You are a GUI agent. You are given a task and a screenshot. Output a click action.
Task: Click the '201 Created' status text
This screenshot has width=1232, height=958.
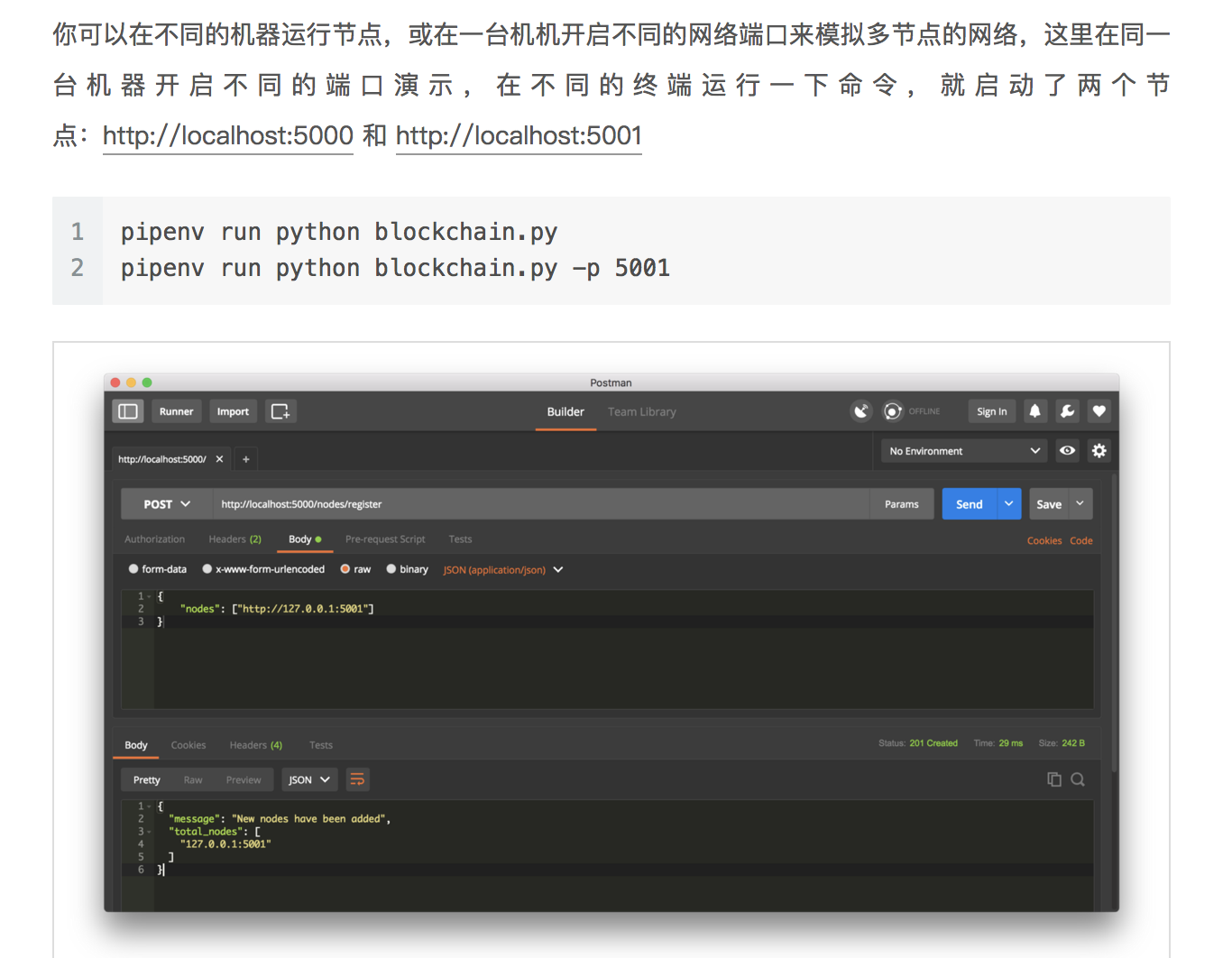click(x=933, y=743)
